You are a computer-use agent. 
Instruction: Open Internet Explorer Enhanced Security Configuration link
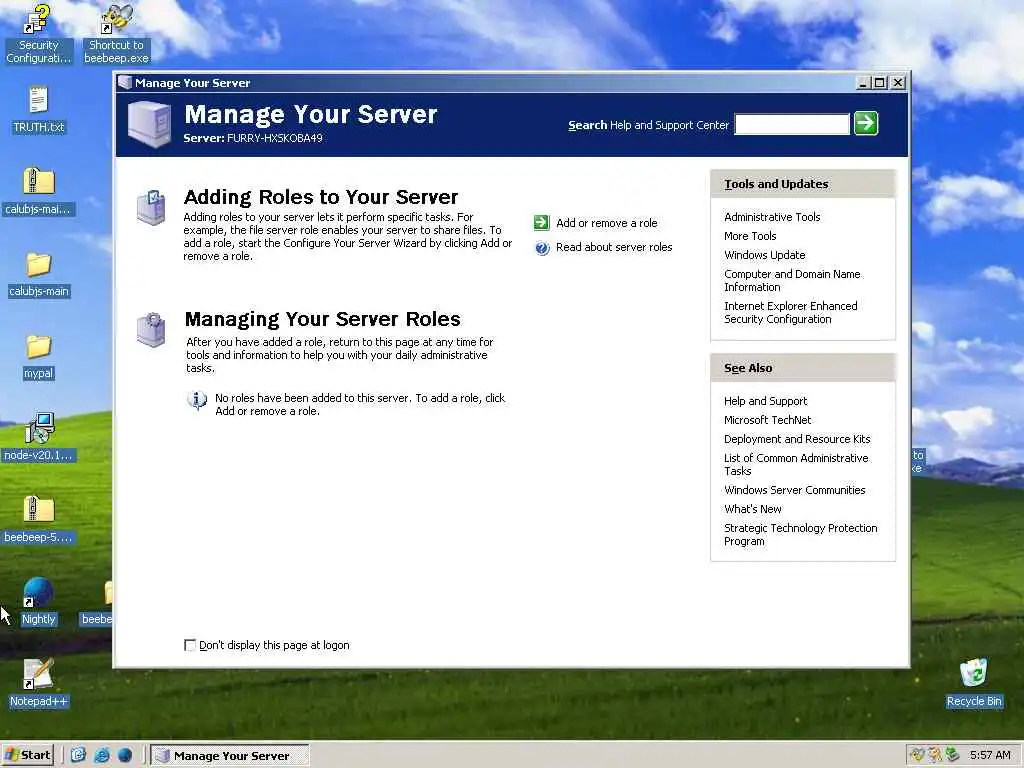(x=790, y=312)
